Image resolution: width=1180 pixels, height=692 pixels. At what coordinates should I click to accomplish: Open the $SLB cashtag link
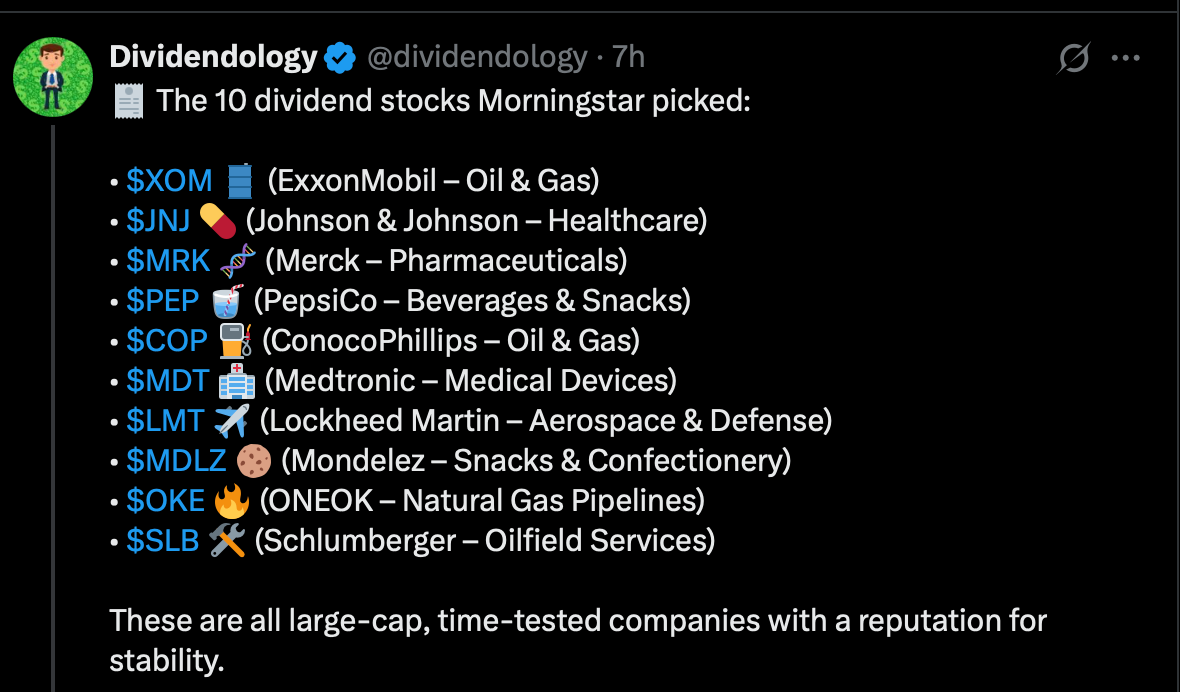coord(163,540)
